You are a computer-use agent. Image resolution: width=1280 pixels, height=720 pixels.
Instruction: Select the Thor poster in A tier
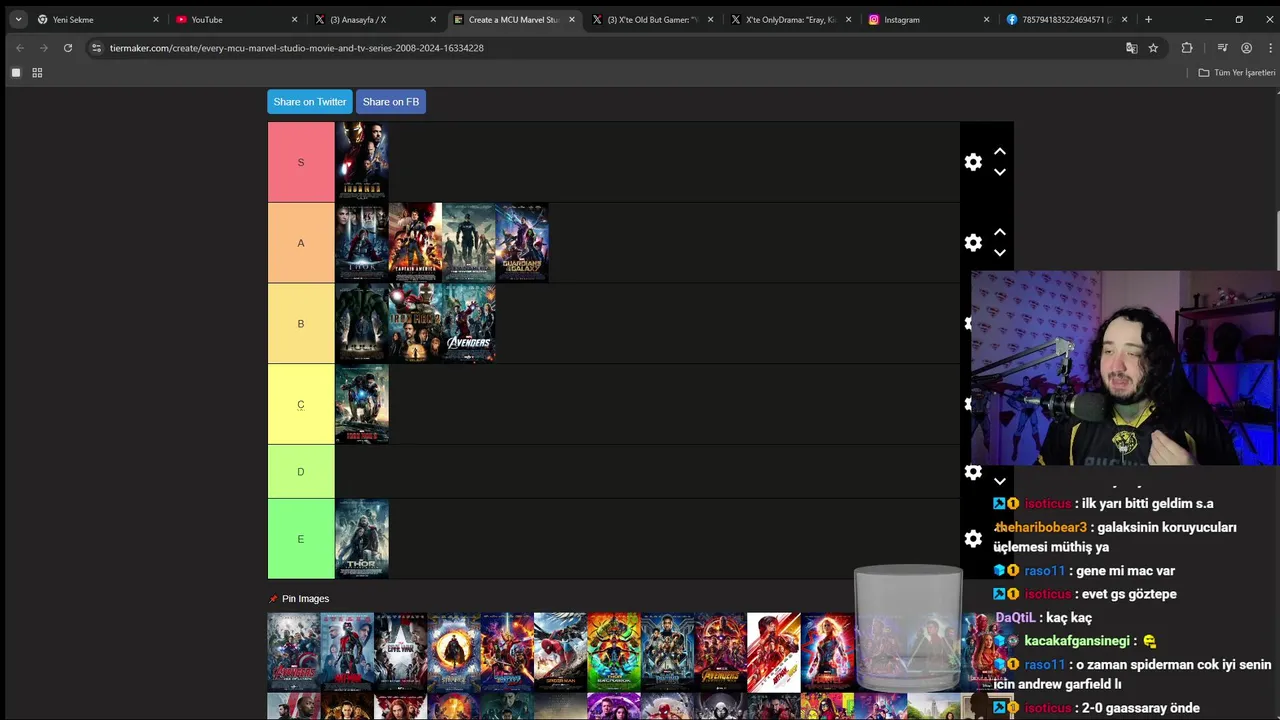tap(362, 243)
